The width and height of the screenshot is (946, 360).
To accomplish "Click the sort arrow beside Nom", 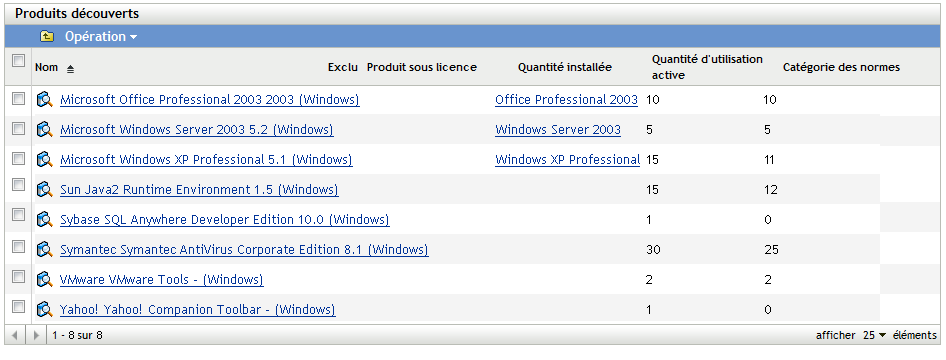I will pos(70,69).
